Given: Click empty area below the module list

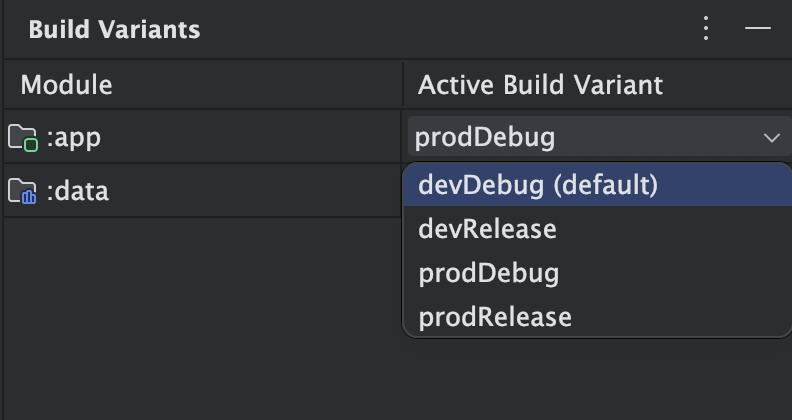Looking at the screenshot, I should tap(202, 318).
